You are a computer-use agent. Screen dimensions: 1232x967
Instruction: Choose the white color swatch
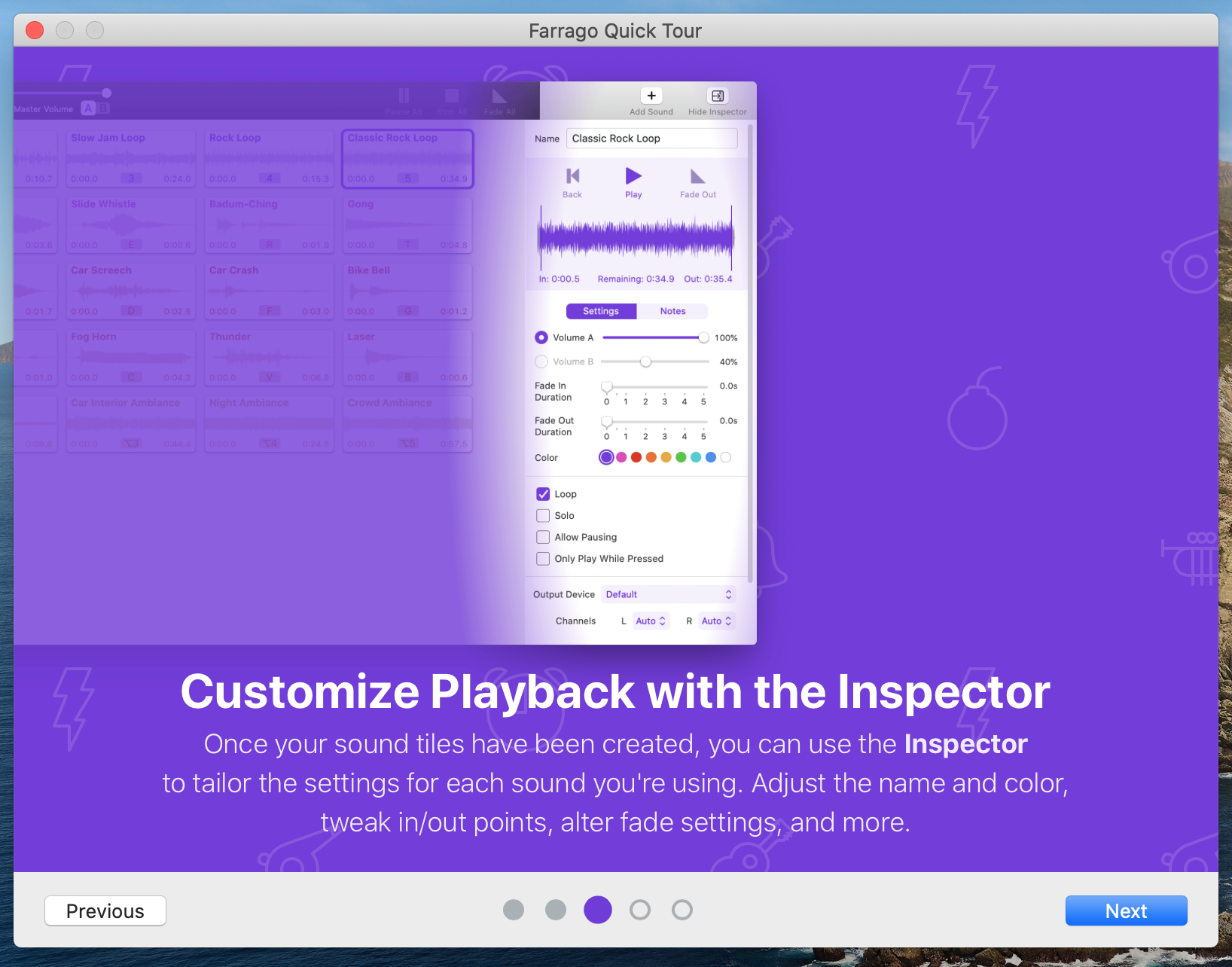(x=726, y=457)
